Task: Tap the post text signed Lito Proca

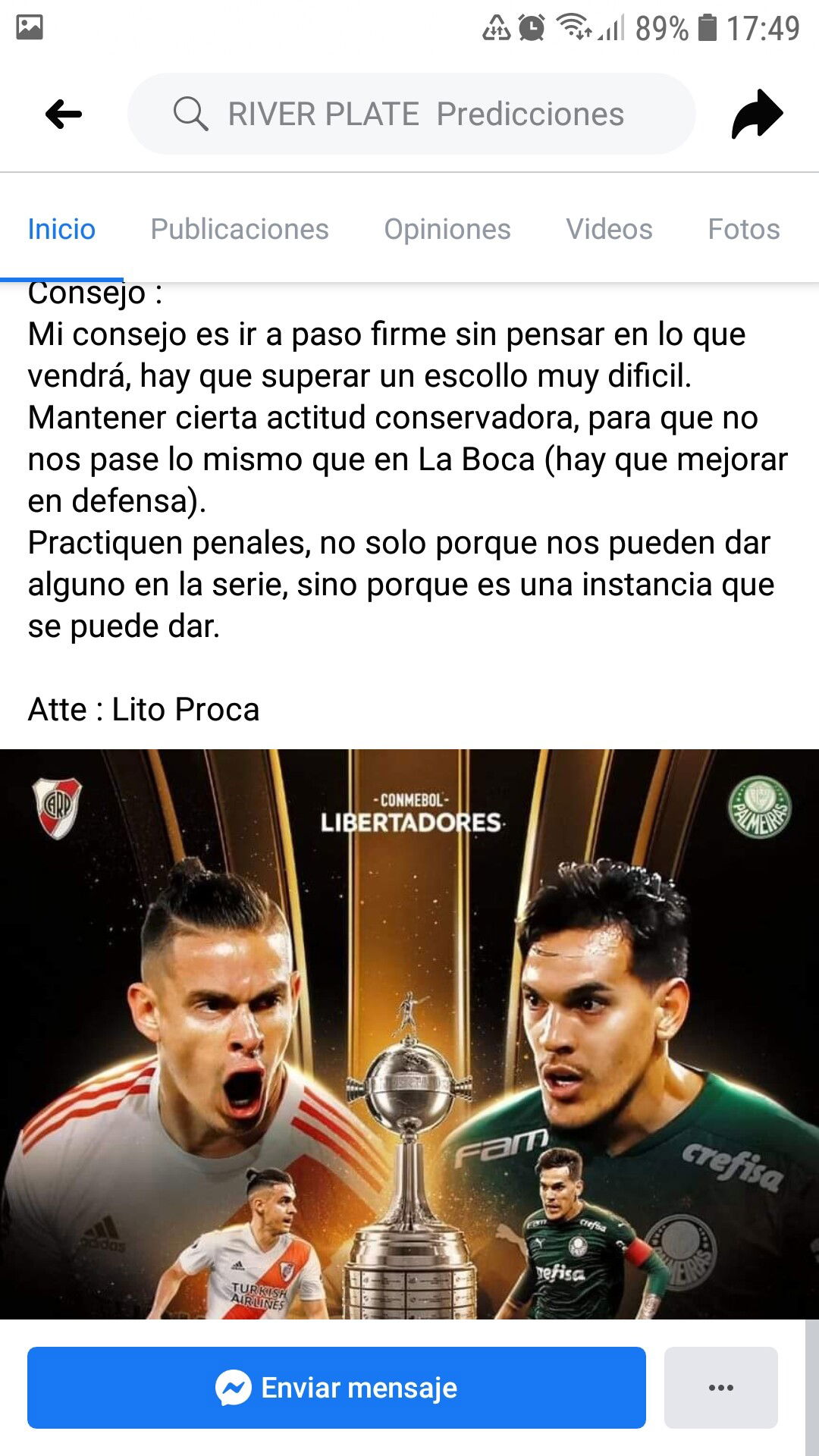Action: click(408, 500)
